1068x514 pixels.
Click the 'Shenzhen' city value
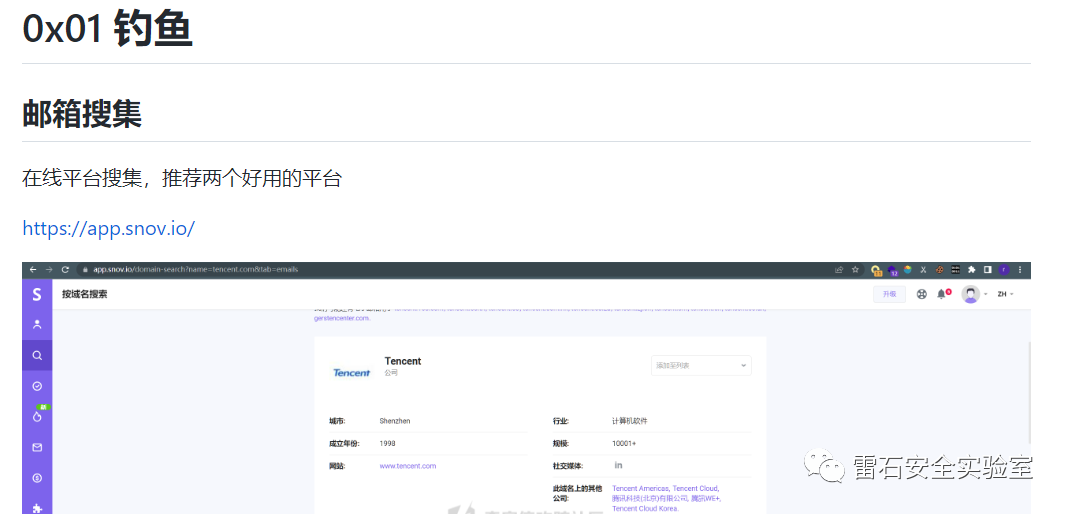point(395,421)
